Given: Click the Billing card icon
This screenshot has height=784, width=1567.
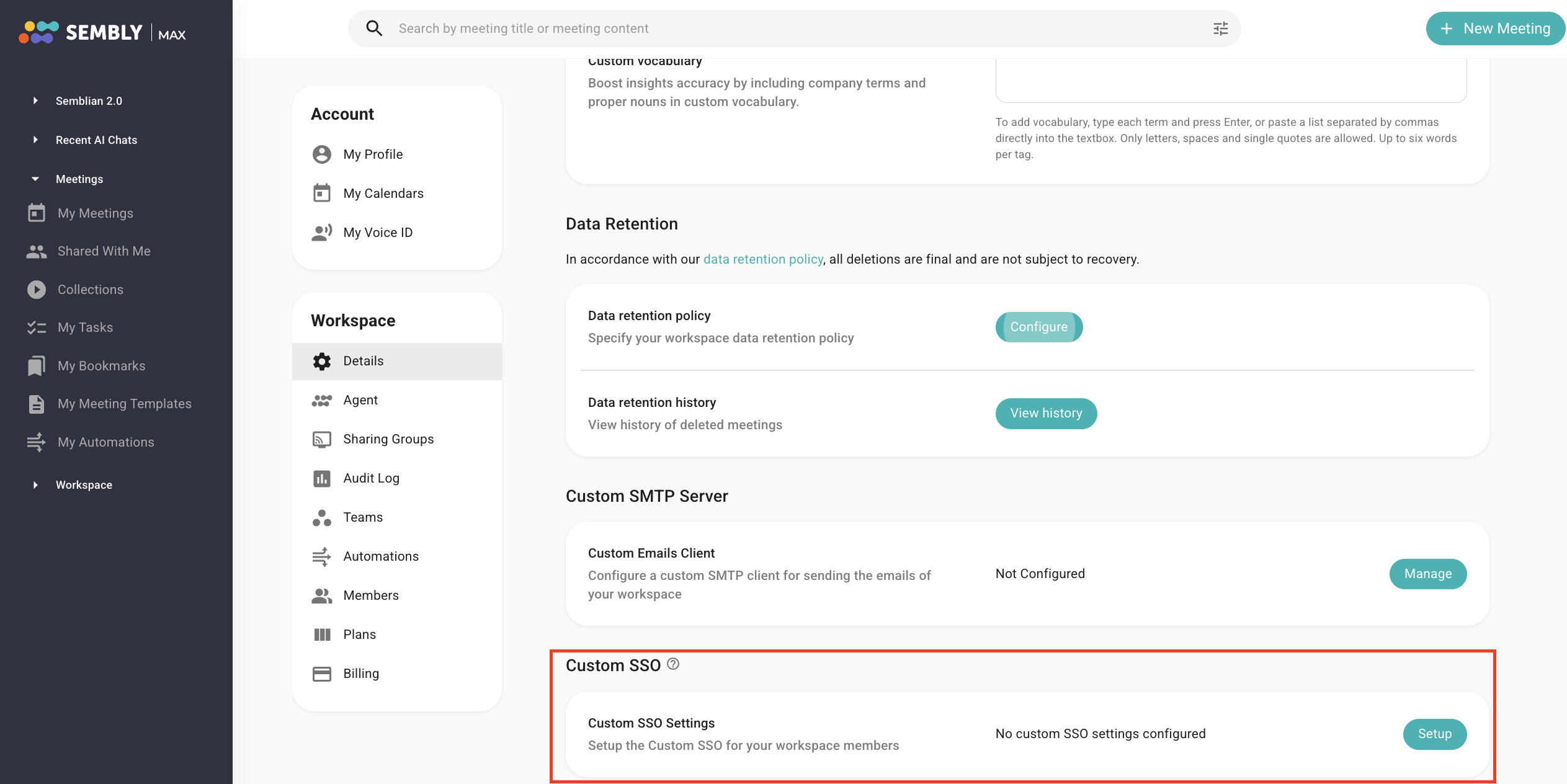Looking at the screenshot, I should (x=322, y=674).
